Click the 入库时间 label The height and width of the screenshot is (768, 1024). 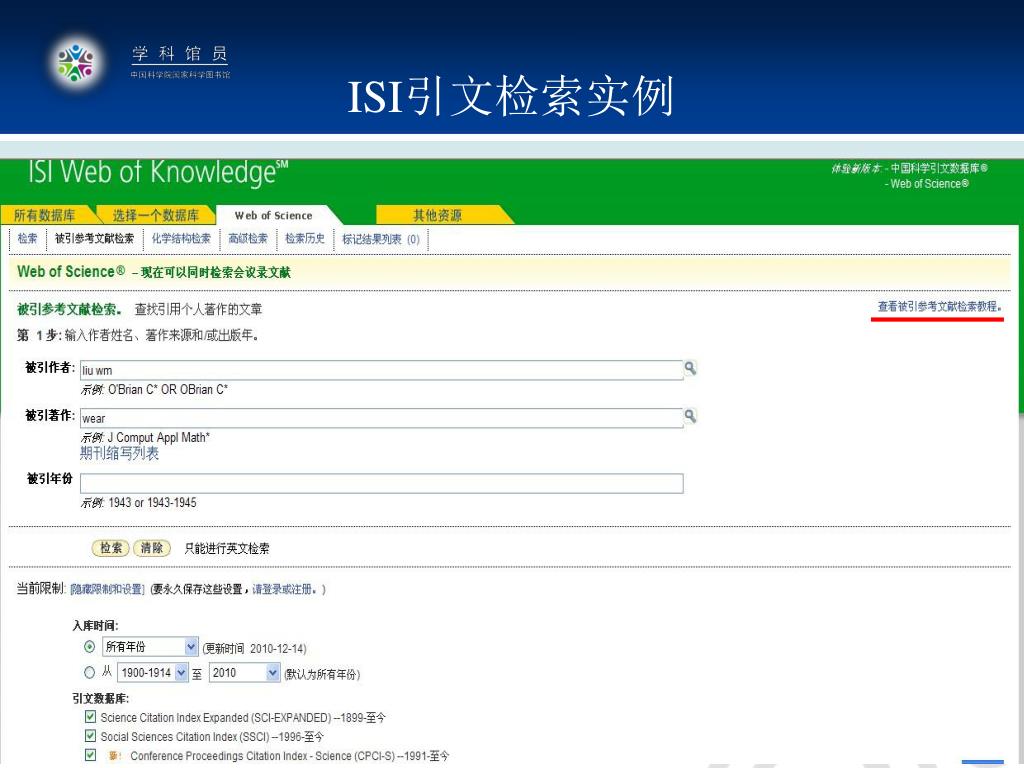95,626
